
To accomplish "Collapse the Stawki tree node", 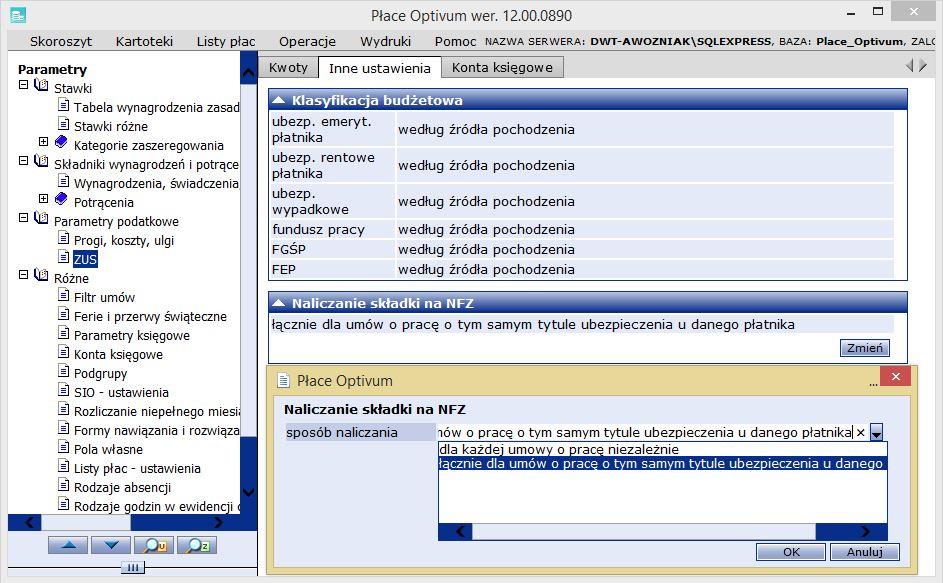I will click(x=23, y=85).
